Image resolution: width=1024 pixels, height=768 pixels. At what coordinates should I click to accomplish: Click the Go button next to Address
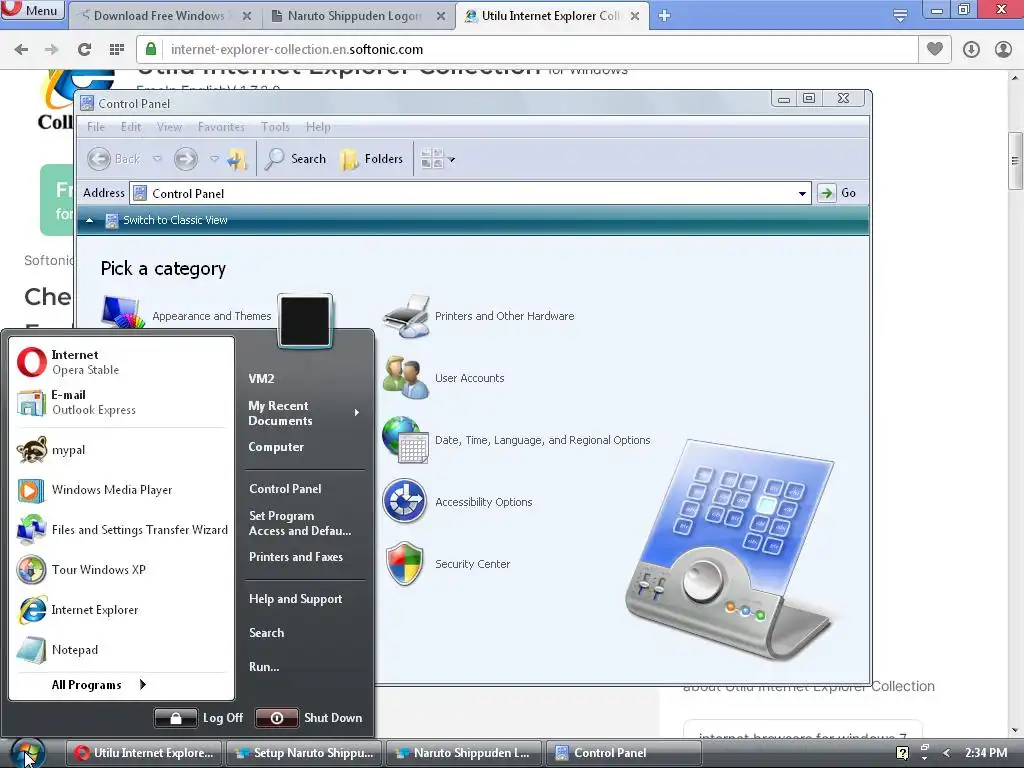click(x=838, y=193)
